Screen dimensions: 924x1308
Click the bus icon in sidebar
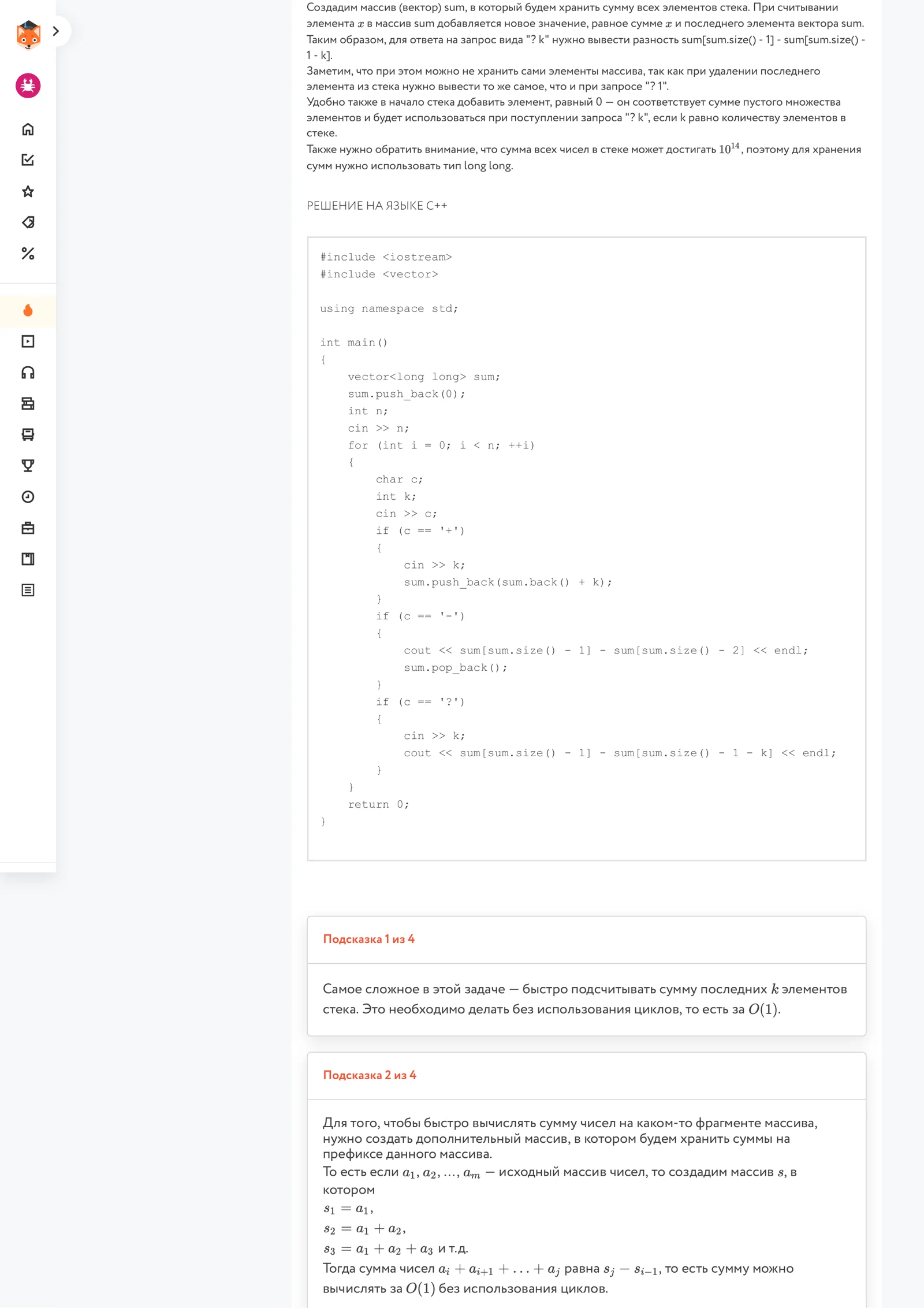pos(28,434)
